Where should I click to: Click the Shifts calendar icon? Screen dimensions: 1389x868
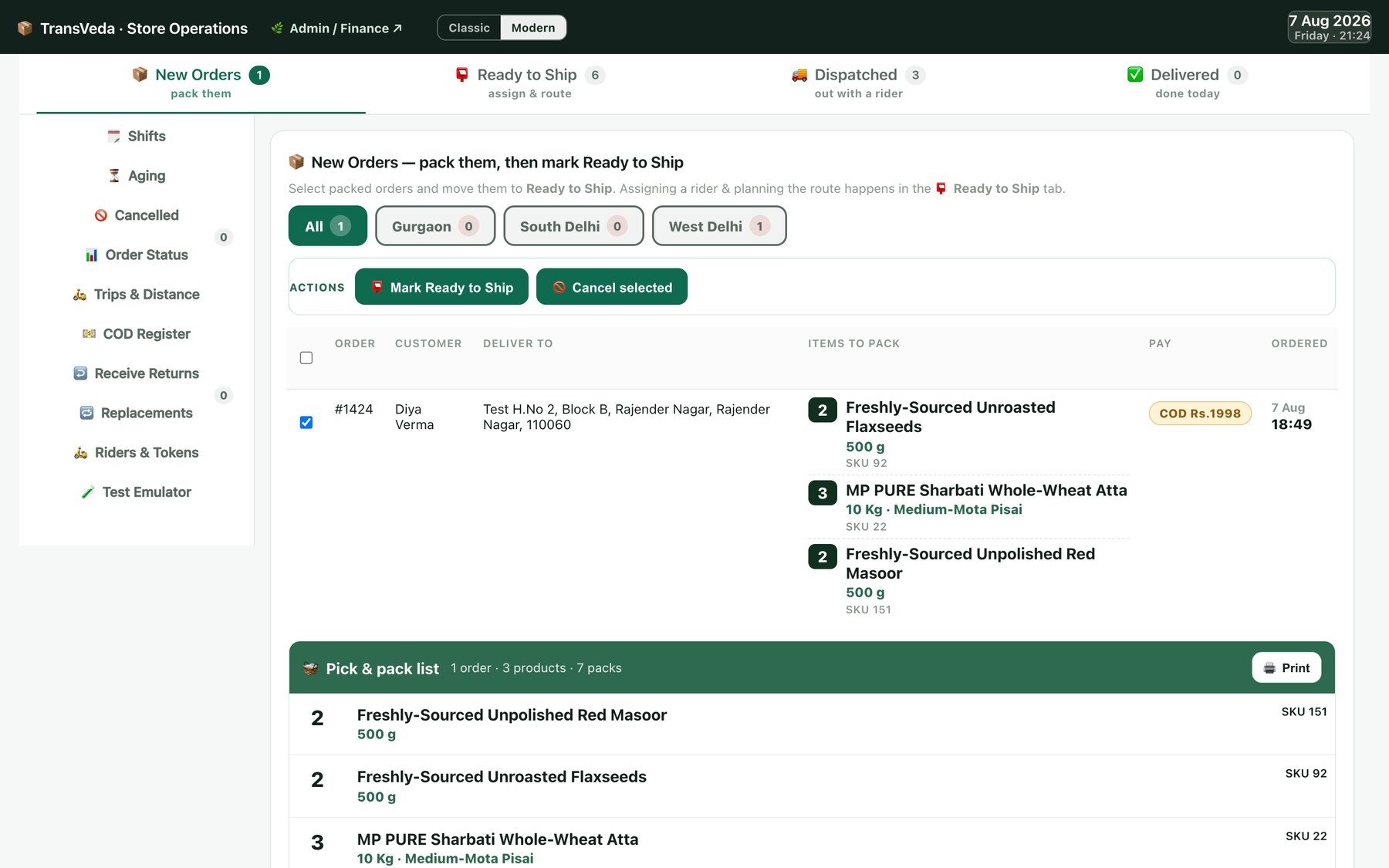113,137
